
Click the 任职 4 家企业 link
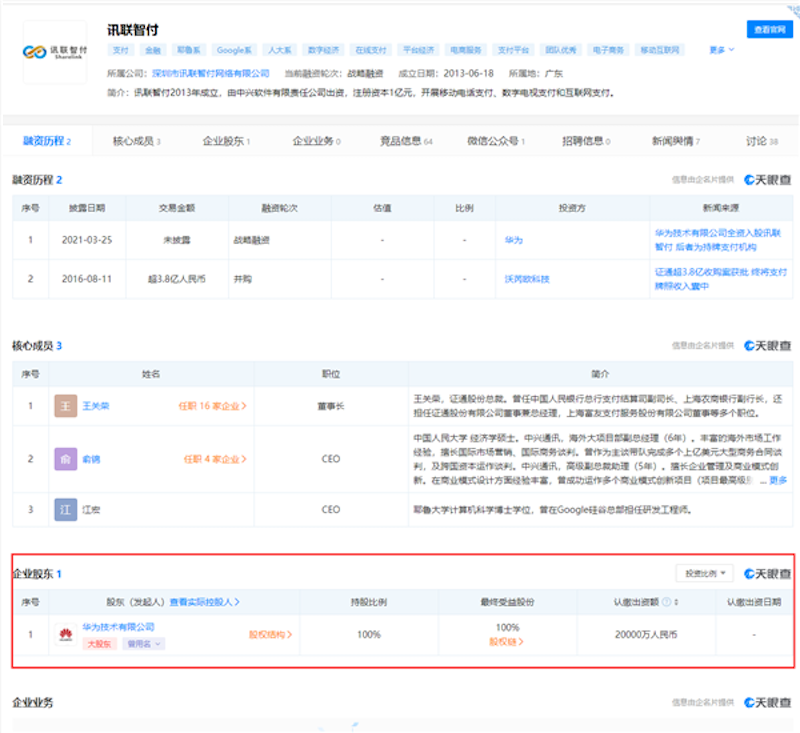pos(215,459)
